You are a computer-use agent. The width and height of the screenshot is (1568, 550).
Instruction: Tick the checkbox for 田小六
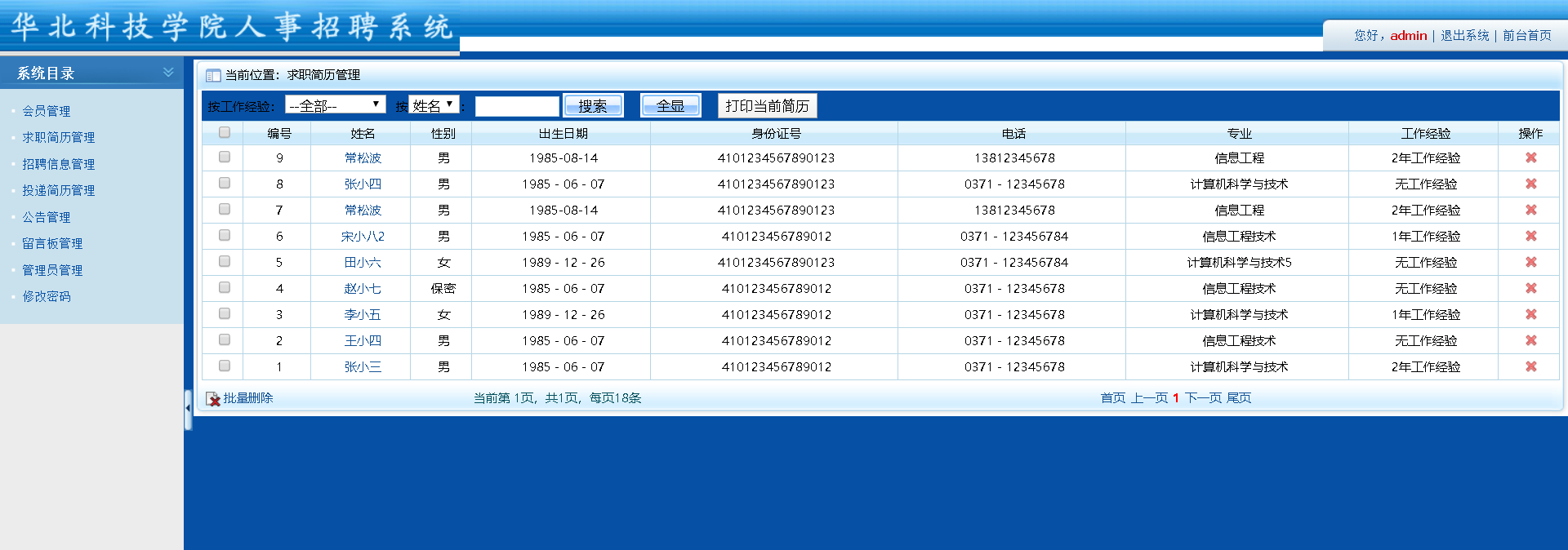pyautogui.click(x=225, y=261)
